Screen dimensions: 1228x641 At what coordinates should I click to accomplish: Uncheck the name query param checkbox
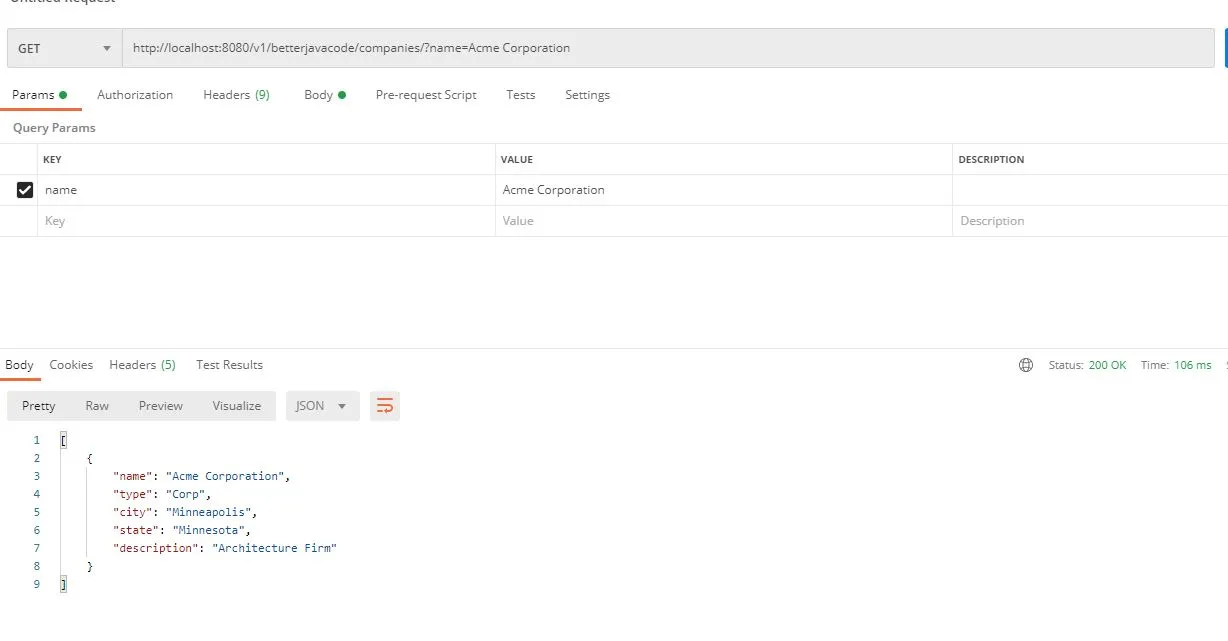pos(25,190)
